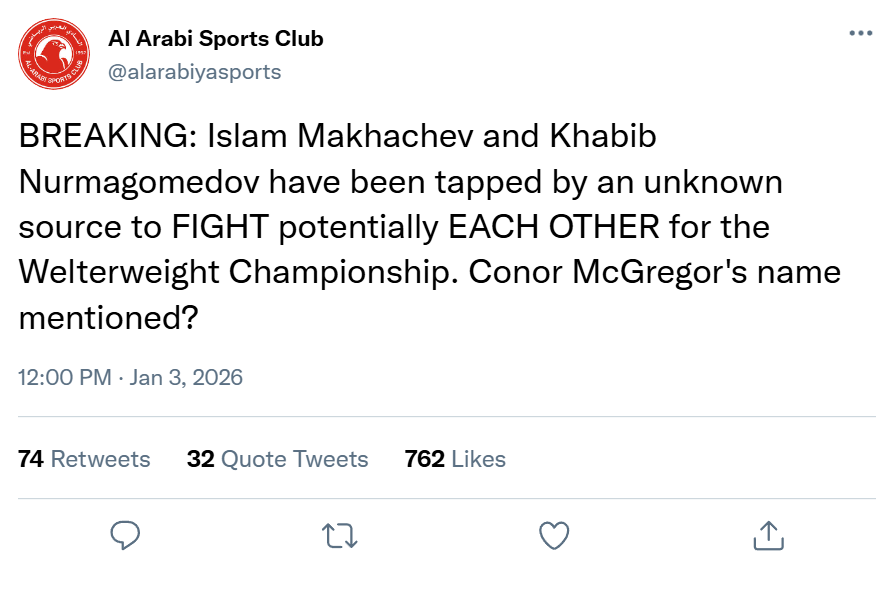Open the three-dot more options menu
894x591 pixels.
(860, 33)
